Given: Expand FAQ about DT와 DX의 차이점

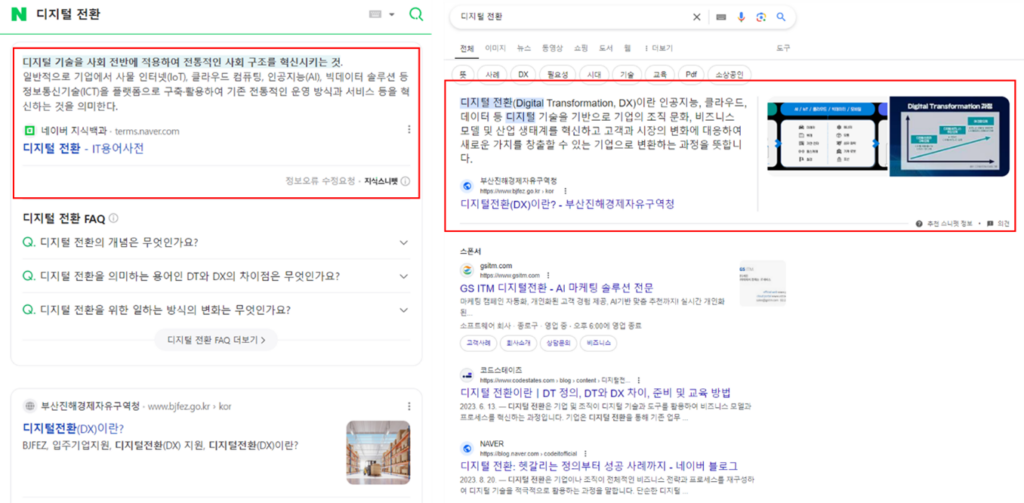Looking at the screenshot, I should click(x=216, y=276).
